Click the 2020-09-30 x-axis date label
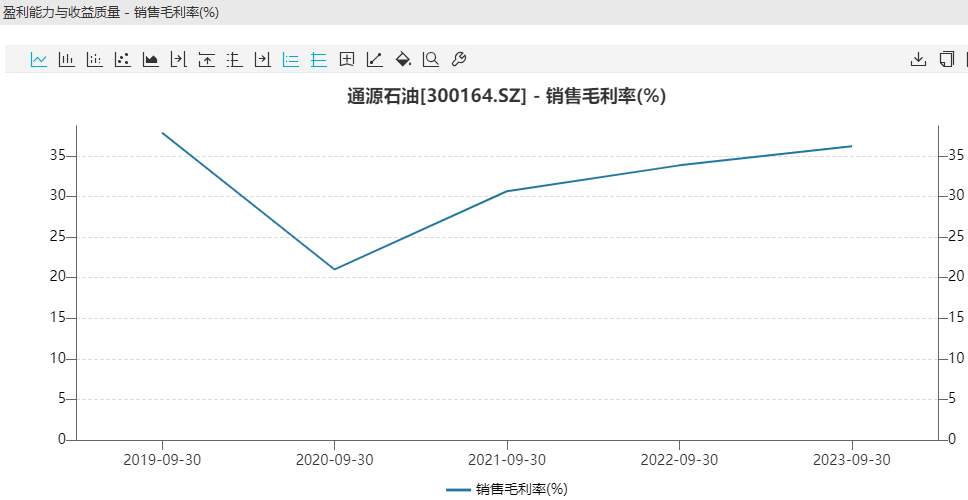The image size is (968, 500). (335, 460)
